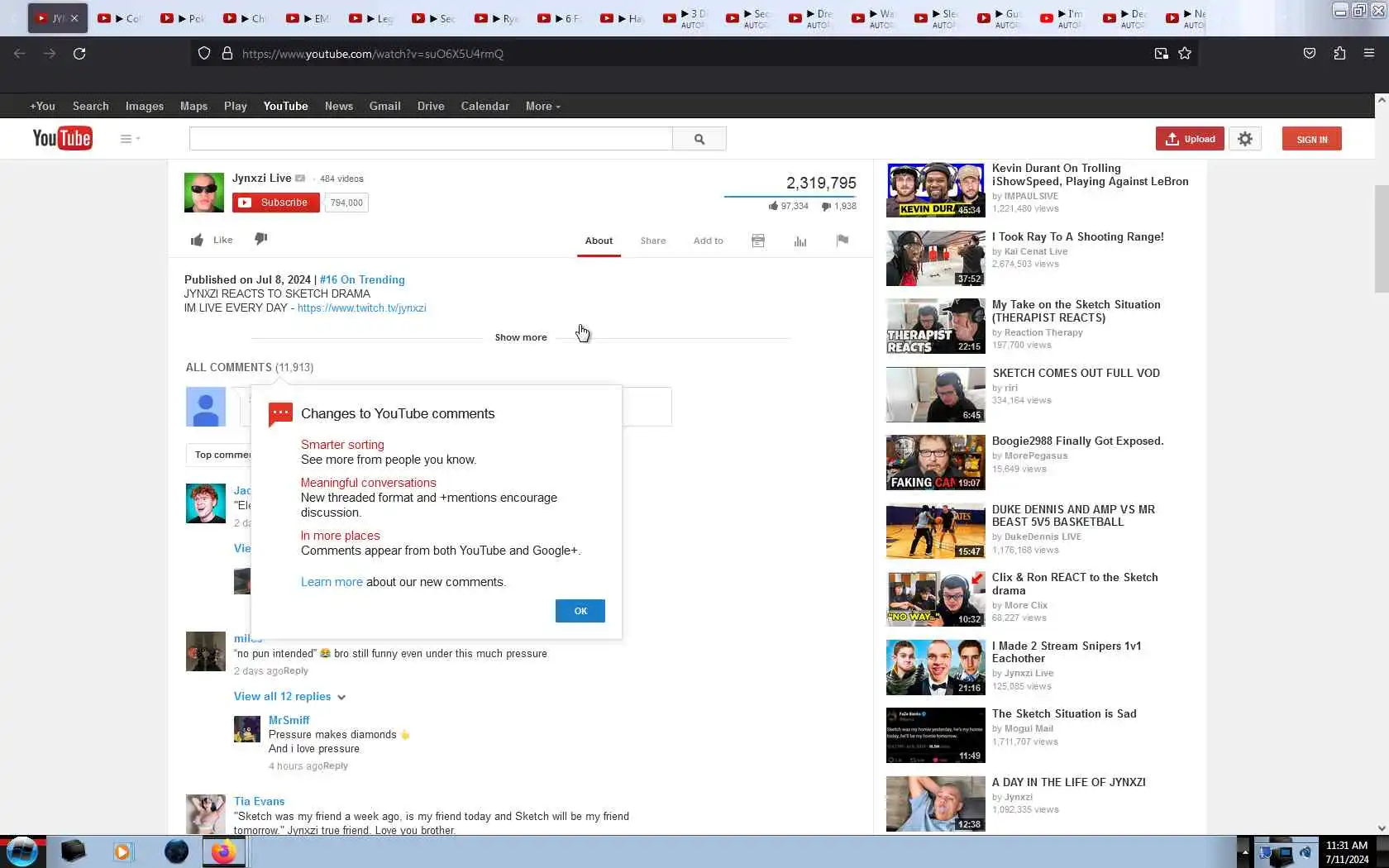Open Drive in the Google bar

point(431,106)
